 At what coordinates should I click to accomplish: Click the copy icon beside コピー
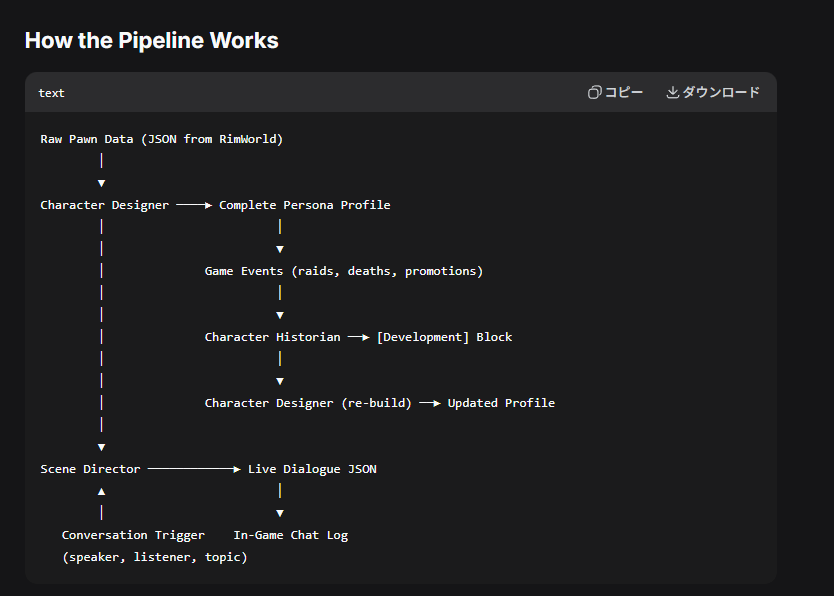pos(595,93)
